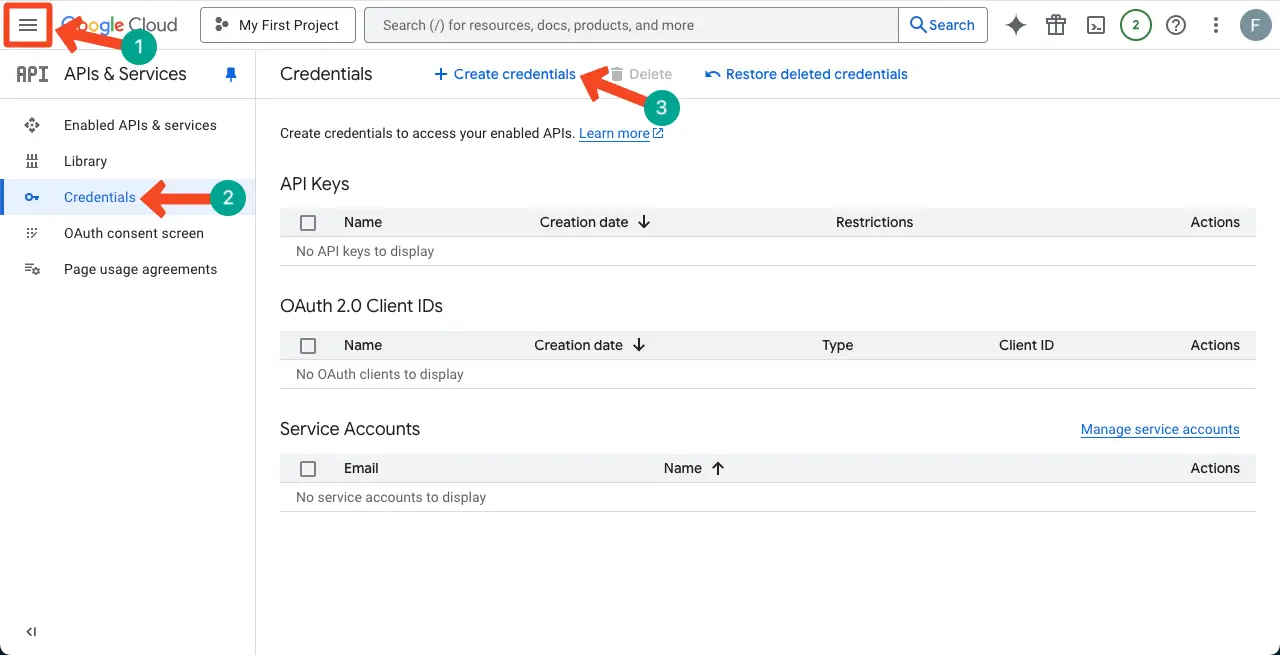Activate Cloud Shell terminal icon
The image size is (1280, 655).
pyautogui.click(x=1096, y=25)
